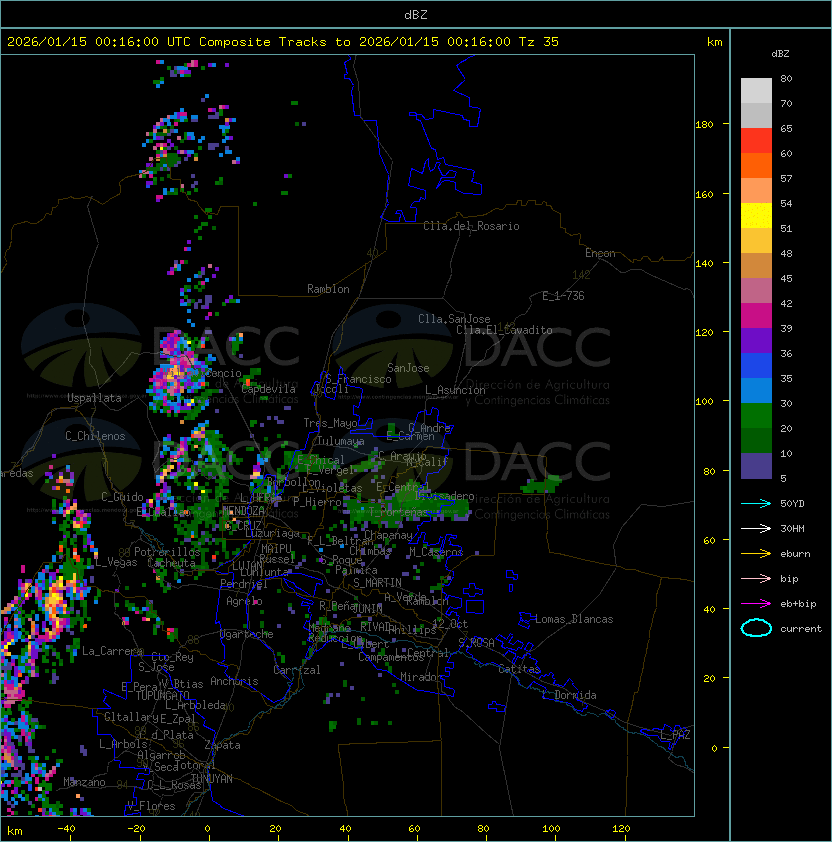The height and width of the screenshot is (842, 832).
Task: Select the 'S_Francisco' place label
Action: click(358, 379)
